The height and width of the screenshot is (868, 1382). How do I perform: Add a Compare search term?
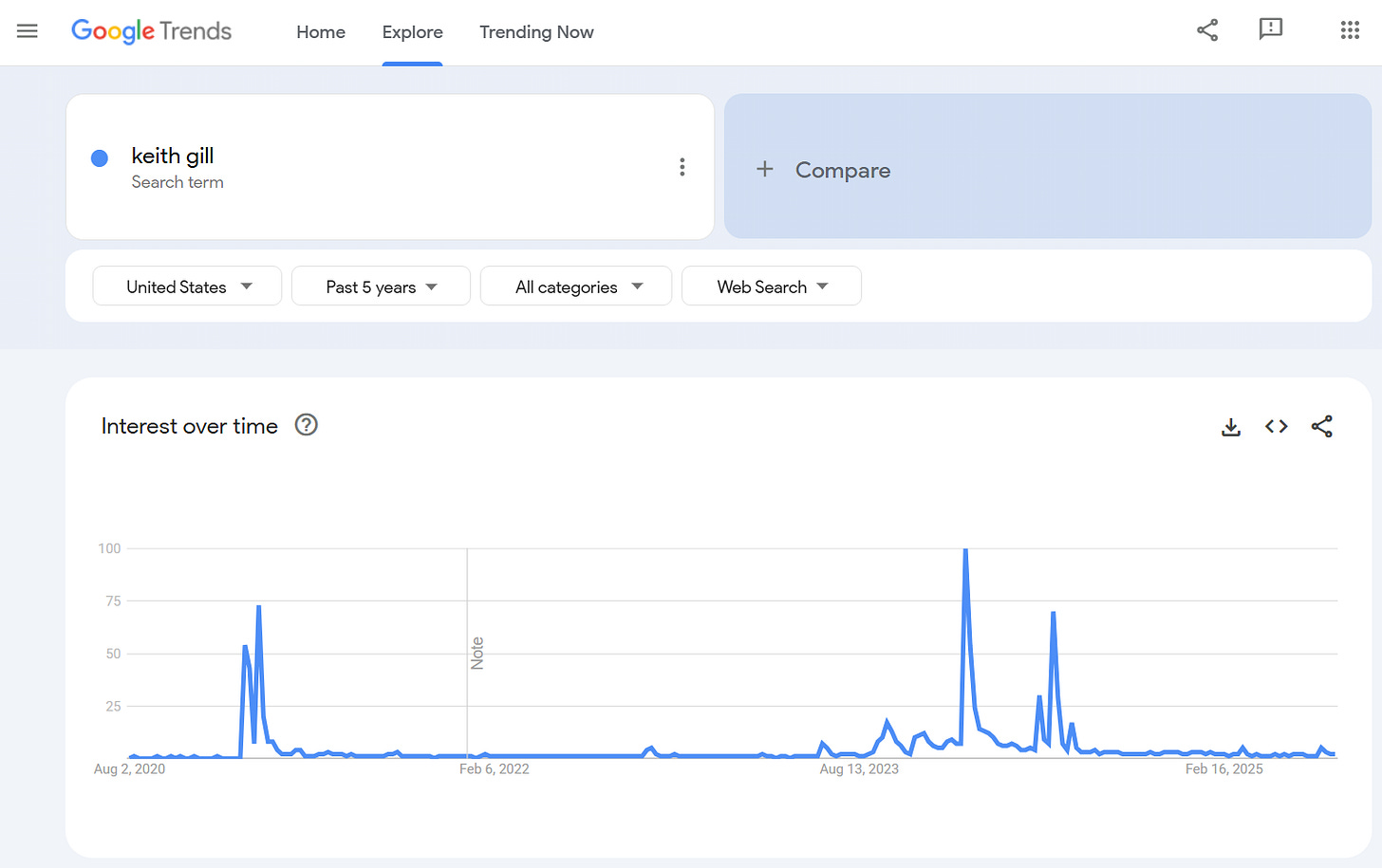tap(1048, 166)
